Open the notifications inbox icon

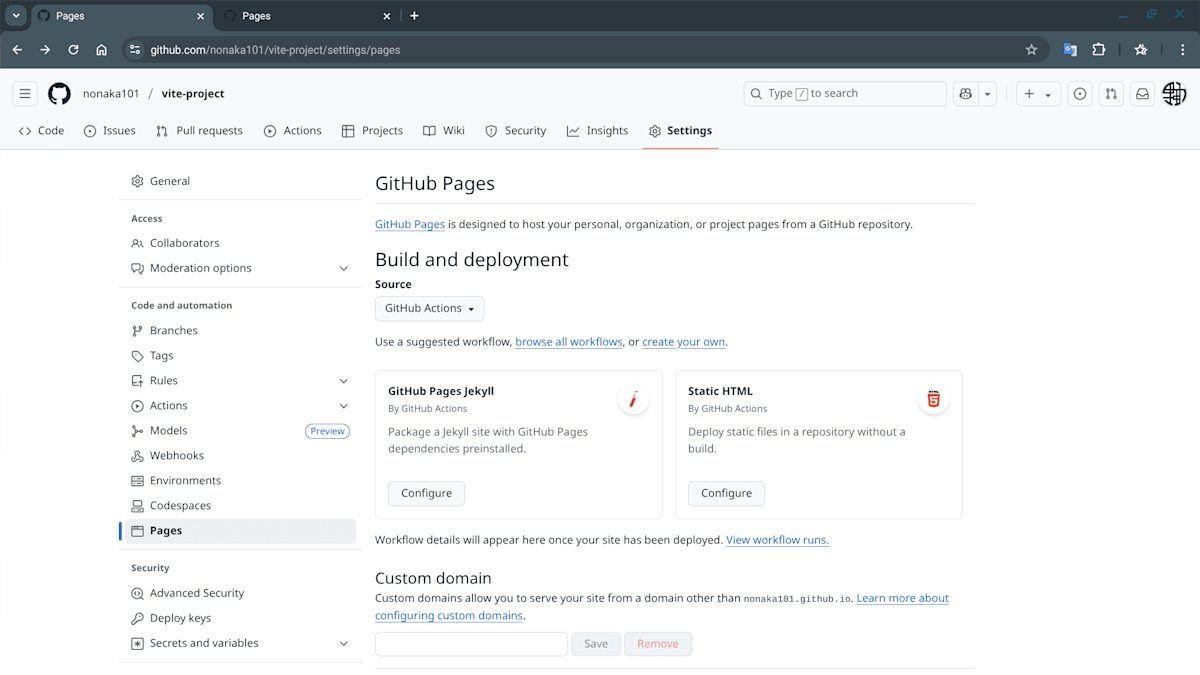pos(1142,94)
